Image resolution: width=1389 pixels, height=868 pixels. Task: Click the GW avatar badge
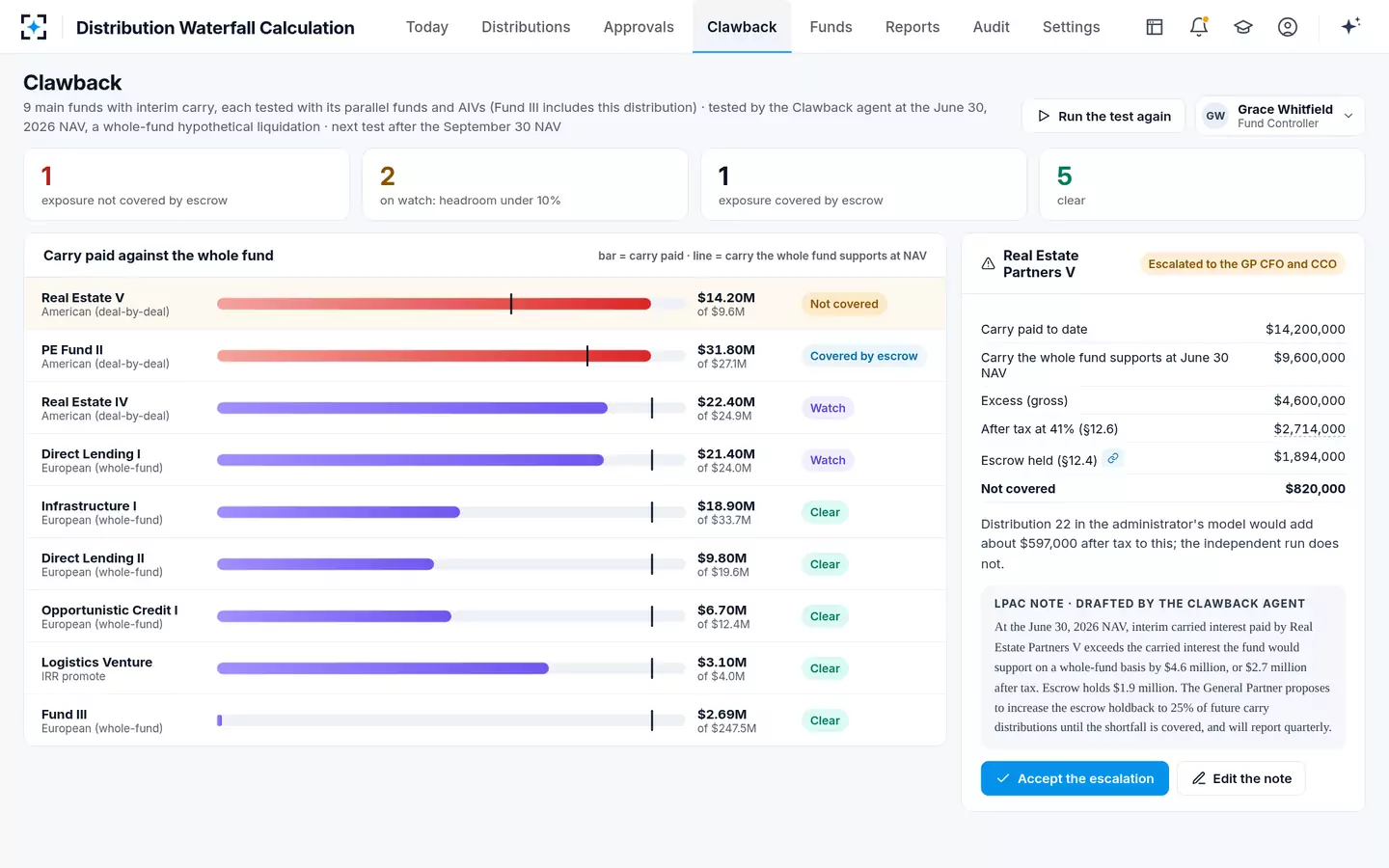coord(1215,116)
